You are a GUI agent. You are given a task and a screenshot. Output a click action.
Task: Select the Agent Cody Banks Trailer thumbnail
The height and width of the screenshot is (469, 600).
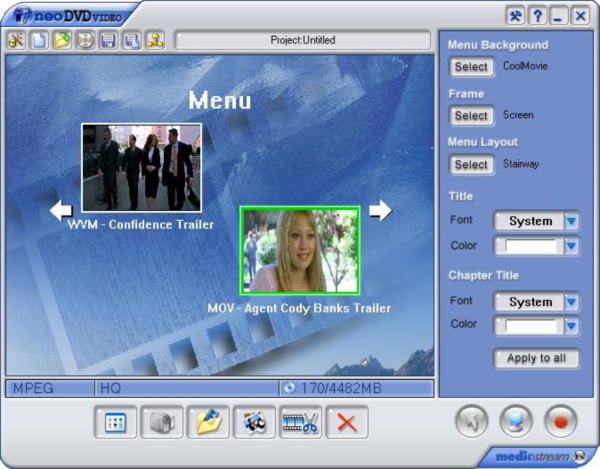point(300,250)
